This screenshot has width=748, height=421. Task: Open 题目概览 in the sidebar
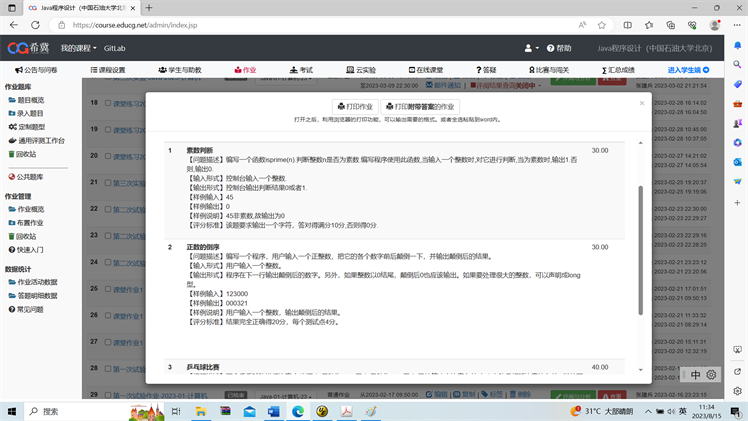[30, 101]
